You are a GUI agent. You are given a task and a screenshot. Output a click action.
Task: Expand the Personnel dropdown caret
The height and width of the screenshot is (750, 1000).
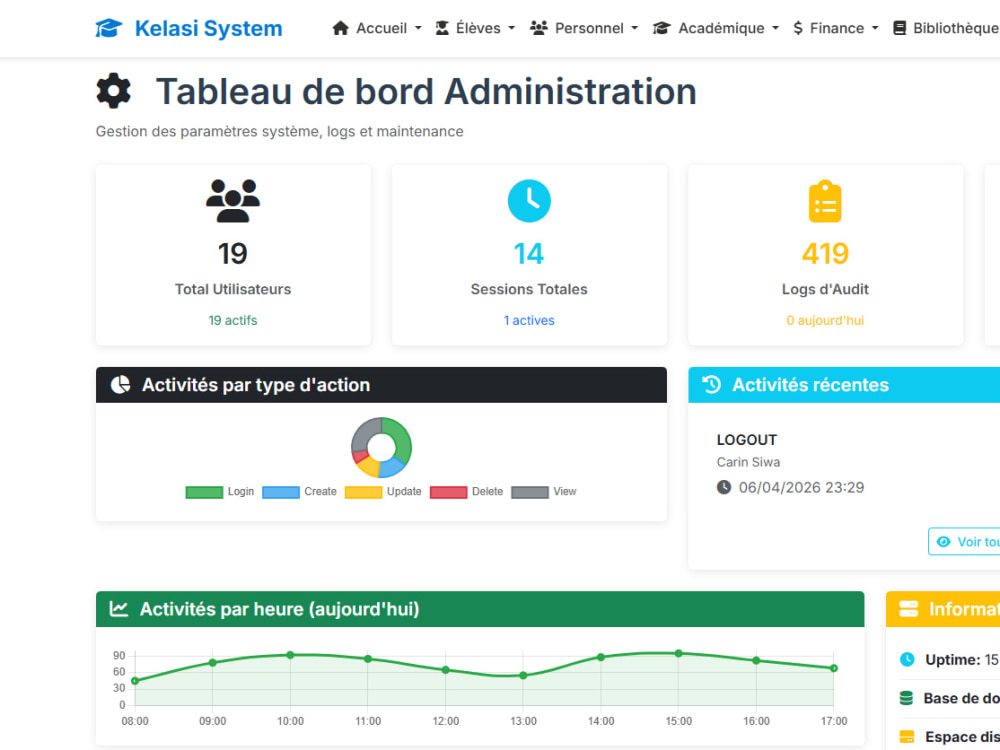tap(635, 28)
